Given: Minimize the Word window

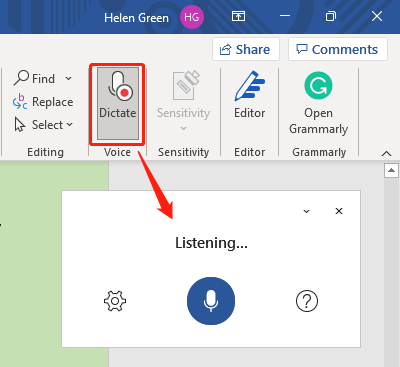Looking at the screenshot, I should coord(285,16).
